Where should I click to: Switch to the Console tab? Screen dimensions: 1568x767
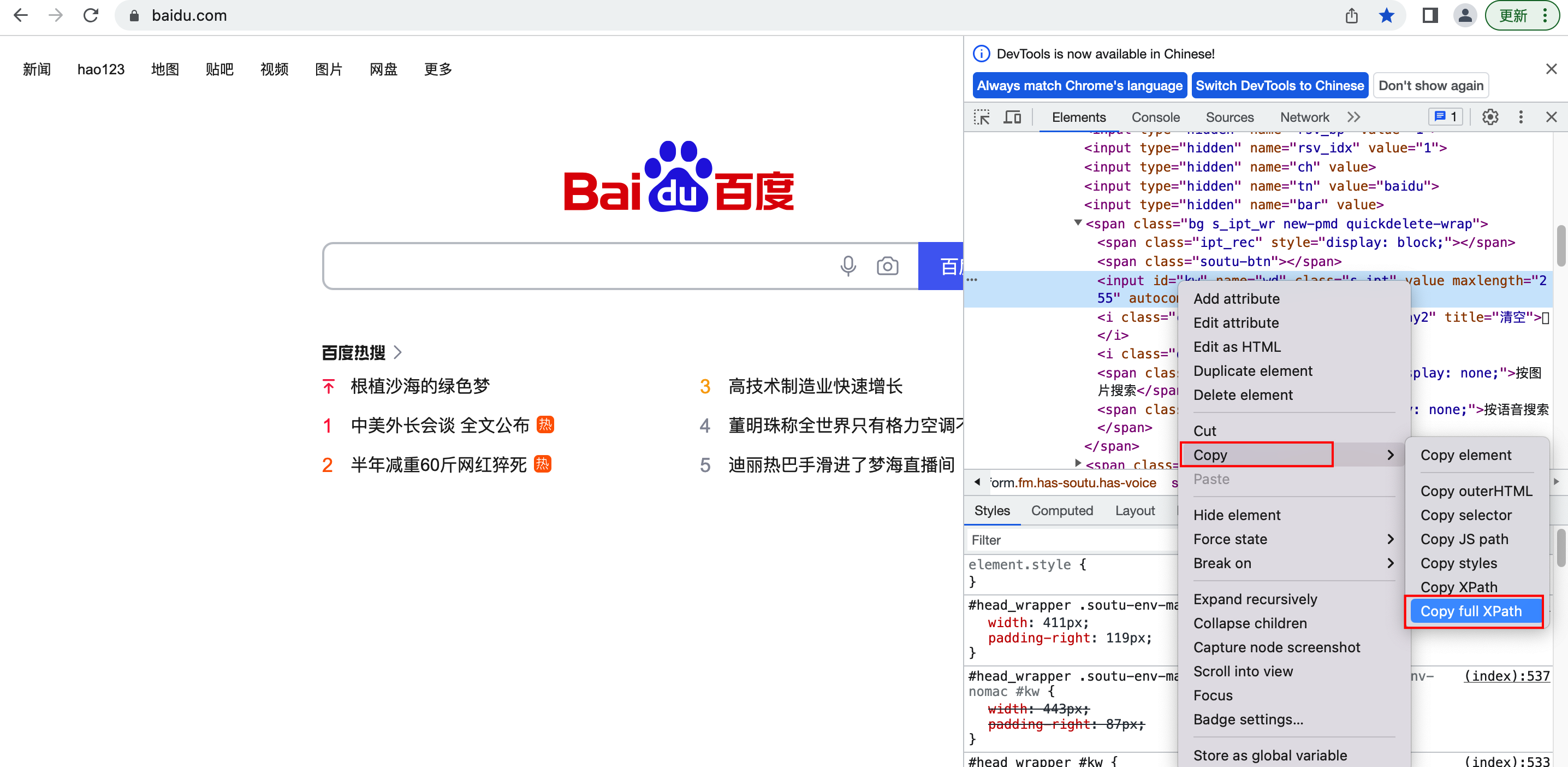coord(1155,117)
